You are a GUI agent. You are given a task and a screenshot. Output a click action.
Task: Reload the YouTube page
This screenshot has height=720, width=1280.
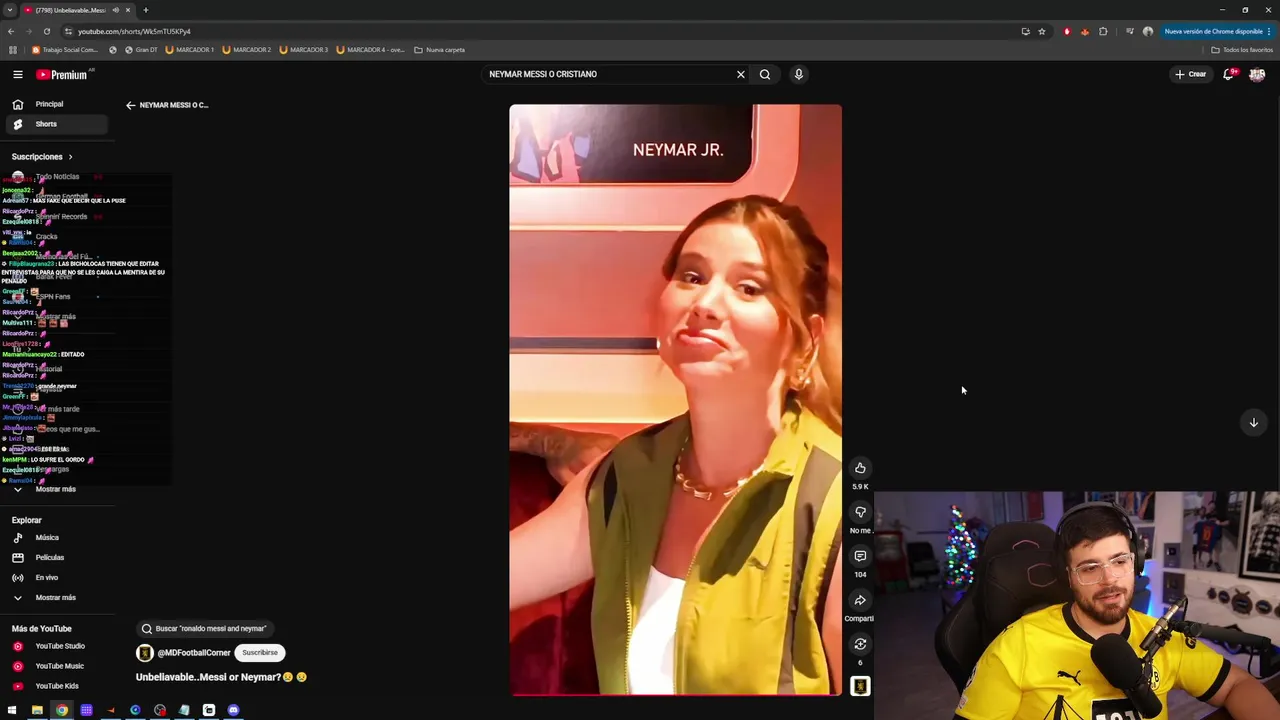(x=46, y=31)
